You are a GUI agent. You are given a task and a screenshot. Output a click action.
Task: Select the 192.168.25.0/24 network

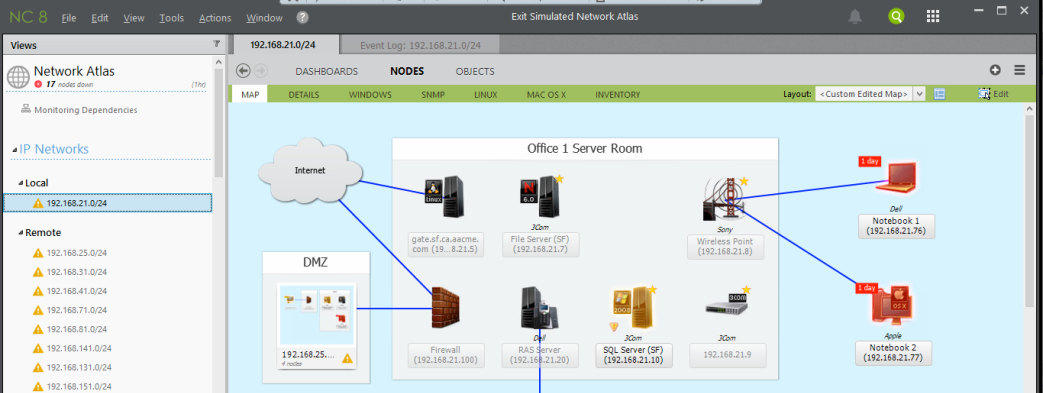[76, 253]
